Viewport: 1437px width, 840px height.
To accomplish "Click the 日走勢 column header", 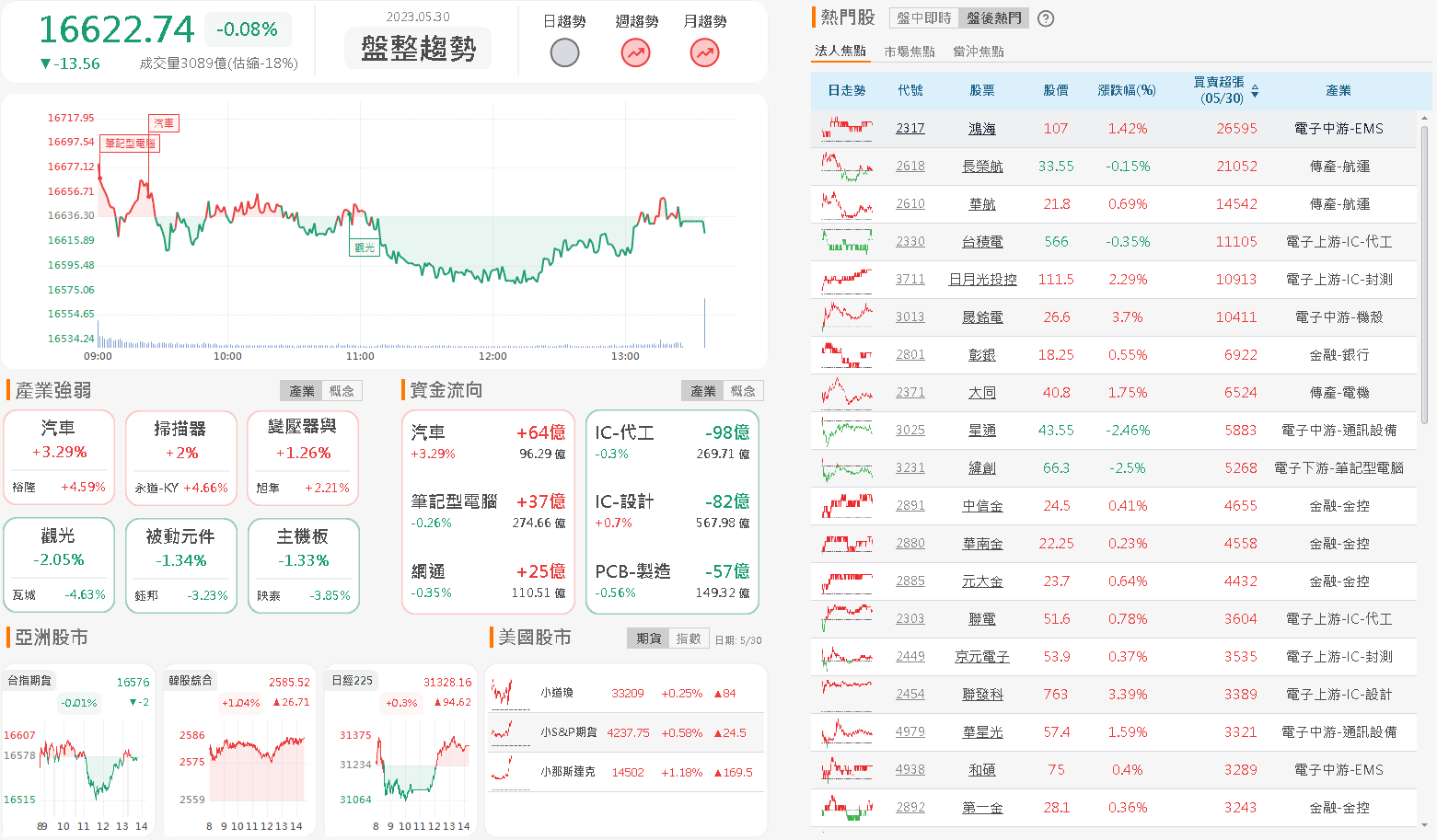I will [847, 90].
